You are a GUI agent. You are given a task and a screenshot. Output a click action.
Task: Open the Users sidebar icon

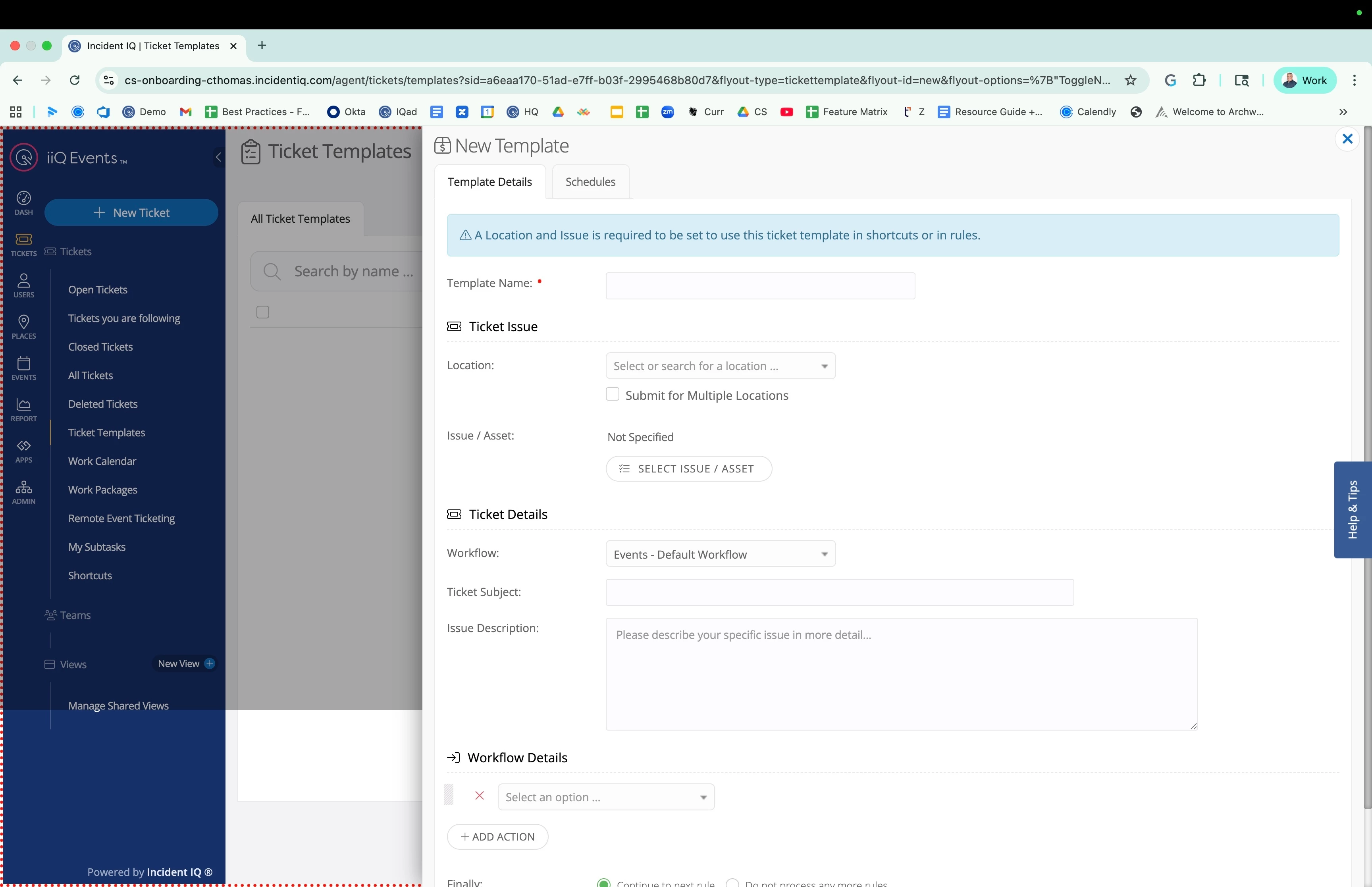point(23,285)
